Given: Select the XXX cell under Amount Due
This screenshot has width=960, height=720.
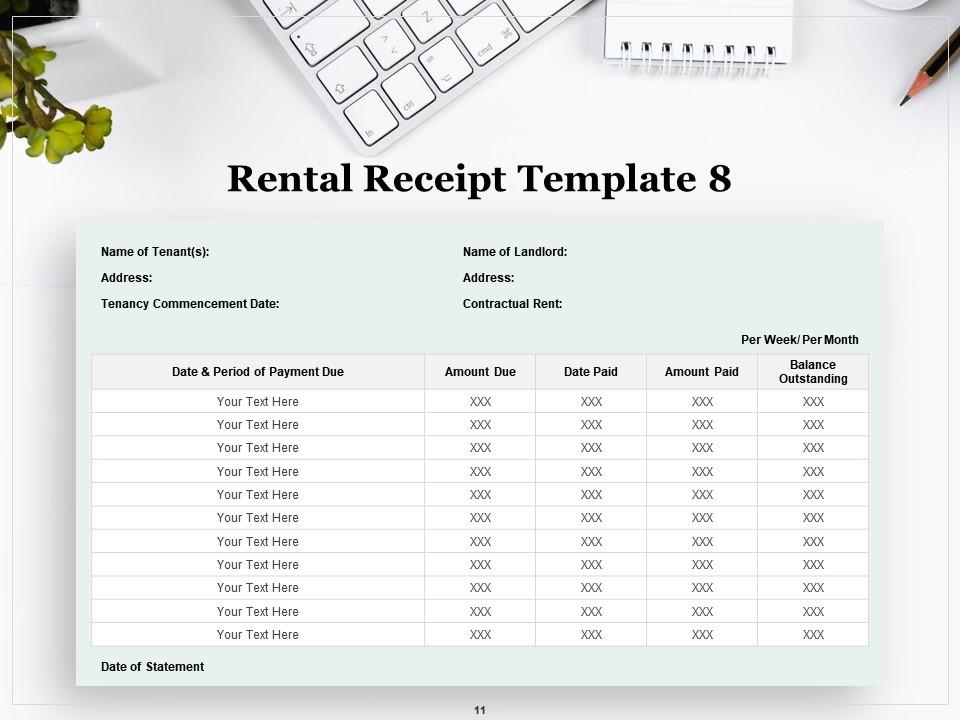Looking at the screenshot, I should coord(481,401).
